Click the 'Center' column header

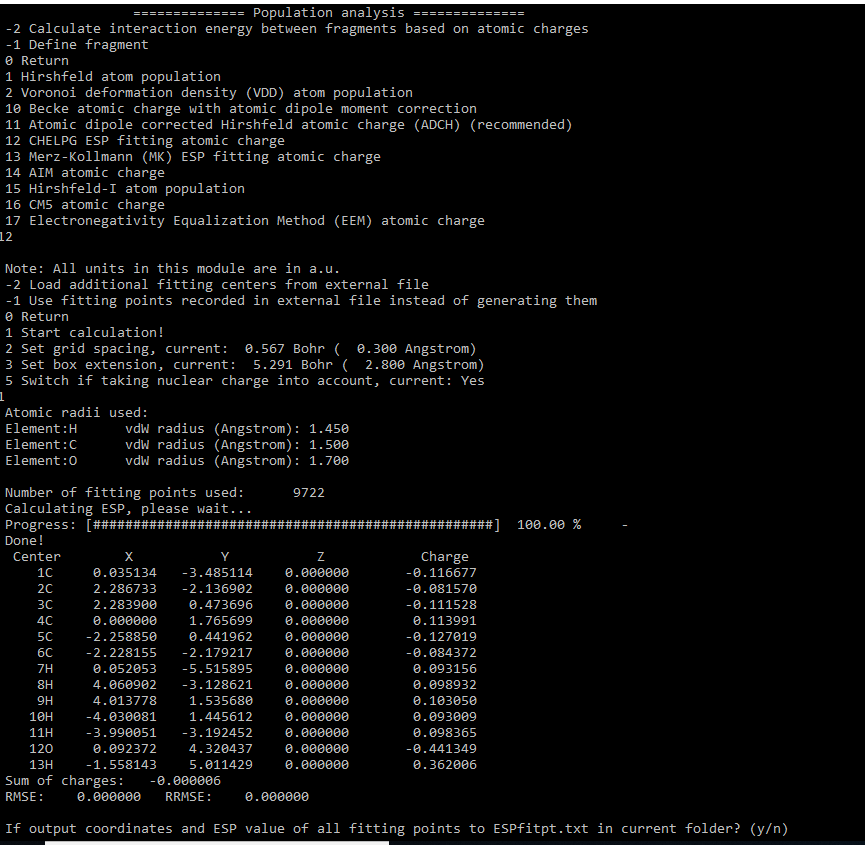click(36, 557)
